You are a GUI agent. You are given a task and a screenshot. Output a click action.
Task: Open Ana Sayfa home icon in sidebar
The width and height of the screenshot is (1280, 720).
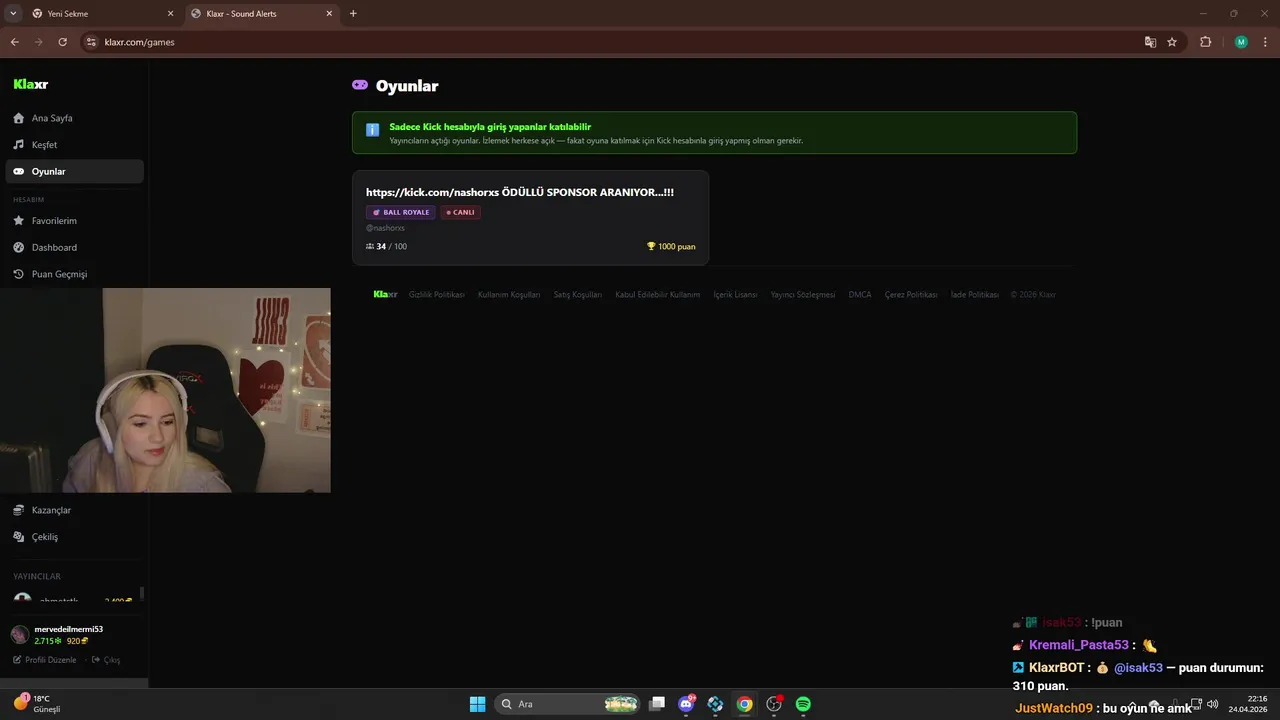coord(18,118)
